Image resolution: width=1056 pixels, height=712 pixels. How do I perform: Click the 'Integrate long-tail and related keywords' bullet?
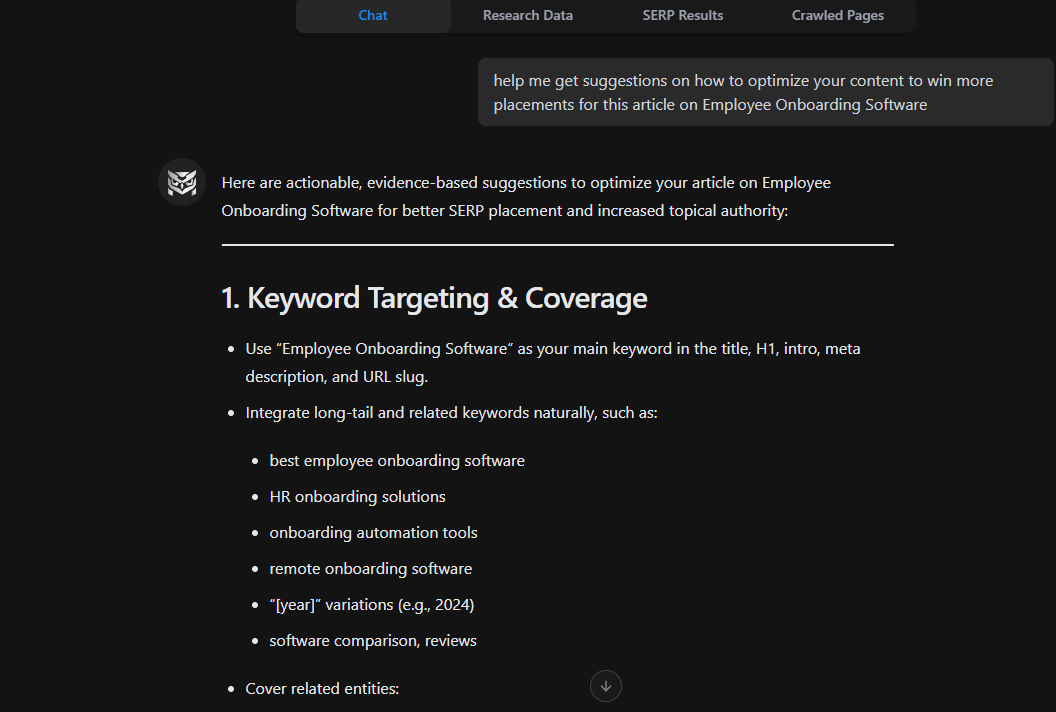pos(451,412)
